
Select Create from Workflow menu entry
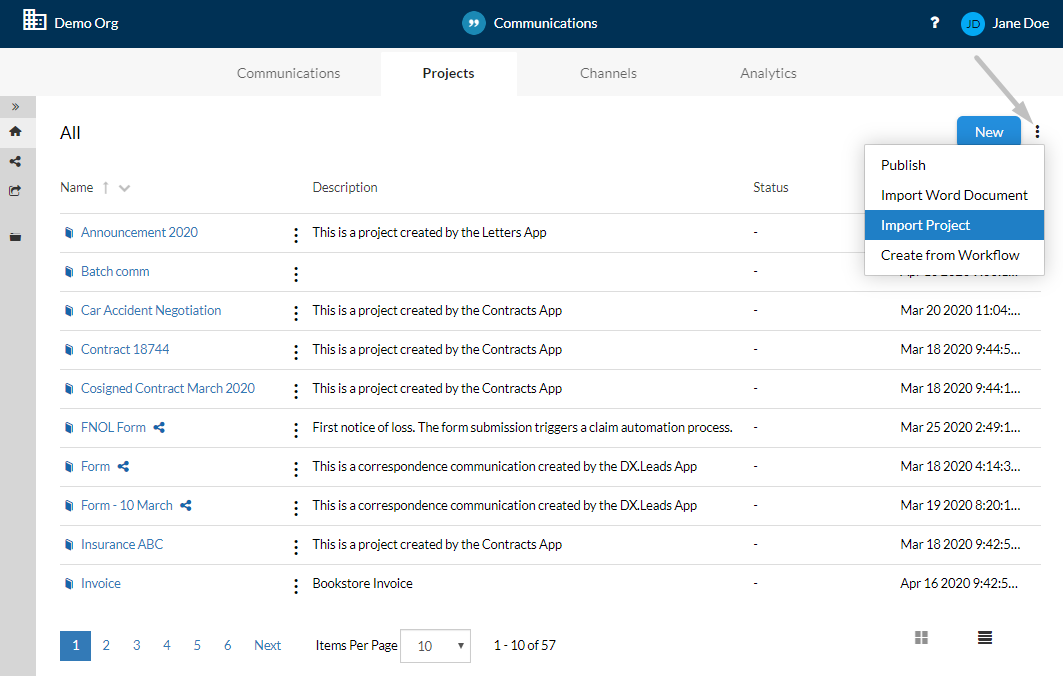click(954, 255)
